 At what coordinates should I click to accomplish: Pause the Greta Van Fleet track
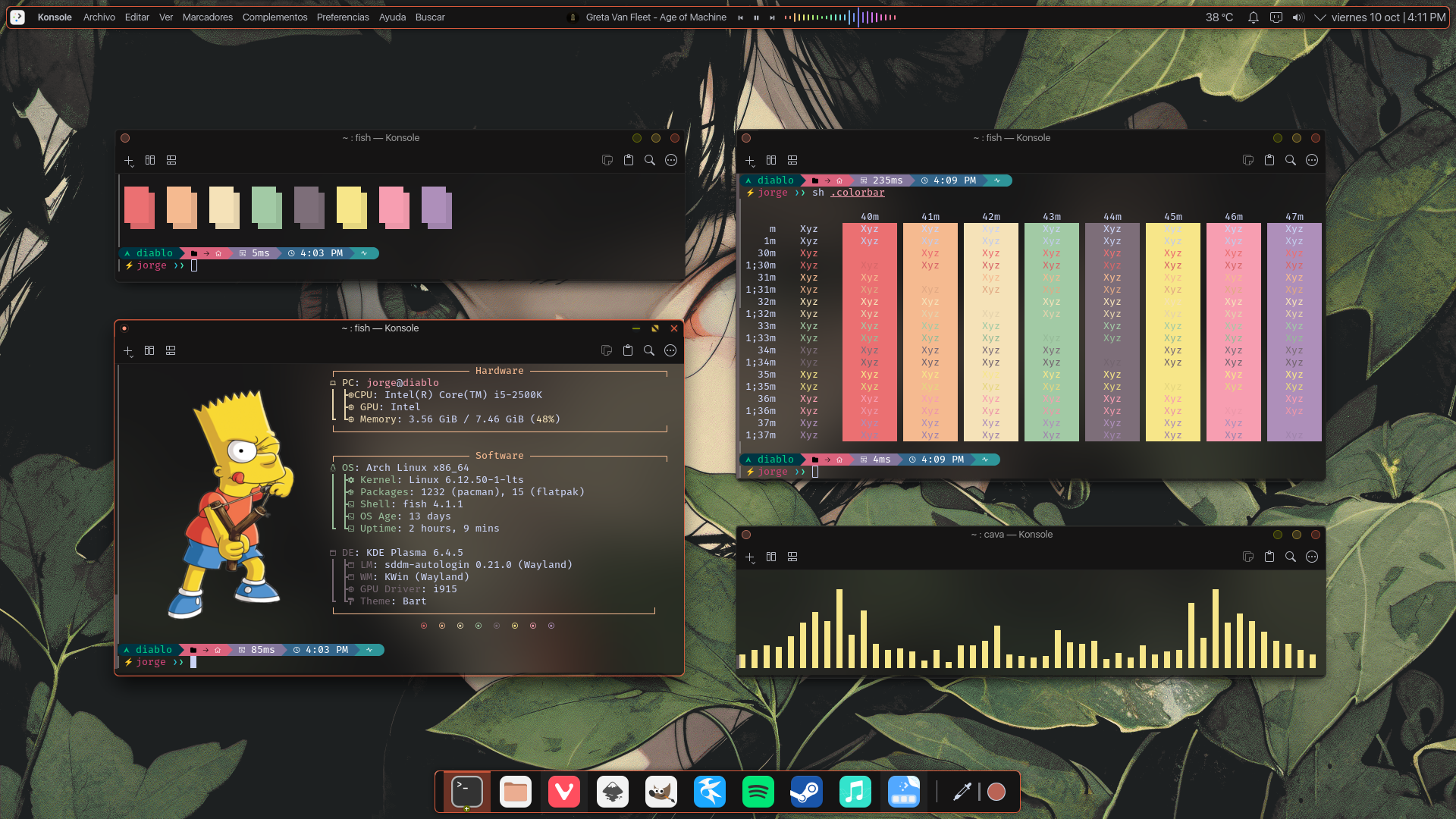[x=756, y=17]
